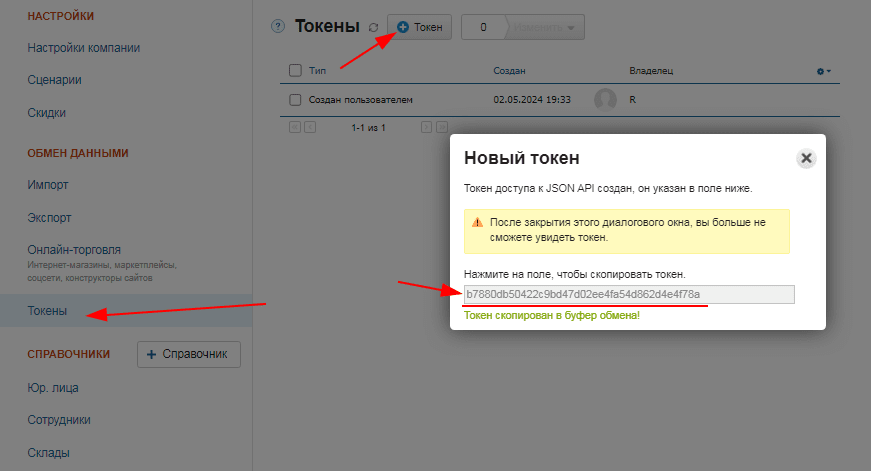The image size is (871, 471).
Task: Open the help question mark icon beside Токены
Action: tap(278, 26)
